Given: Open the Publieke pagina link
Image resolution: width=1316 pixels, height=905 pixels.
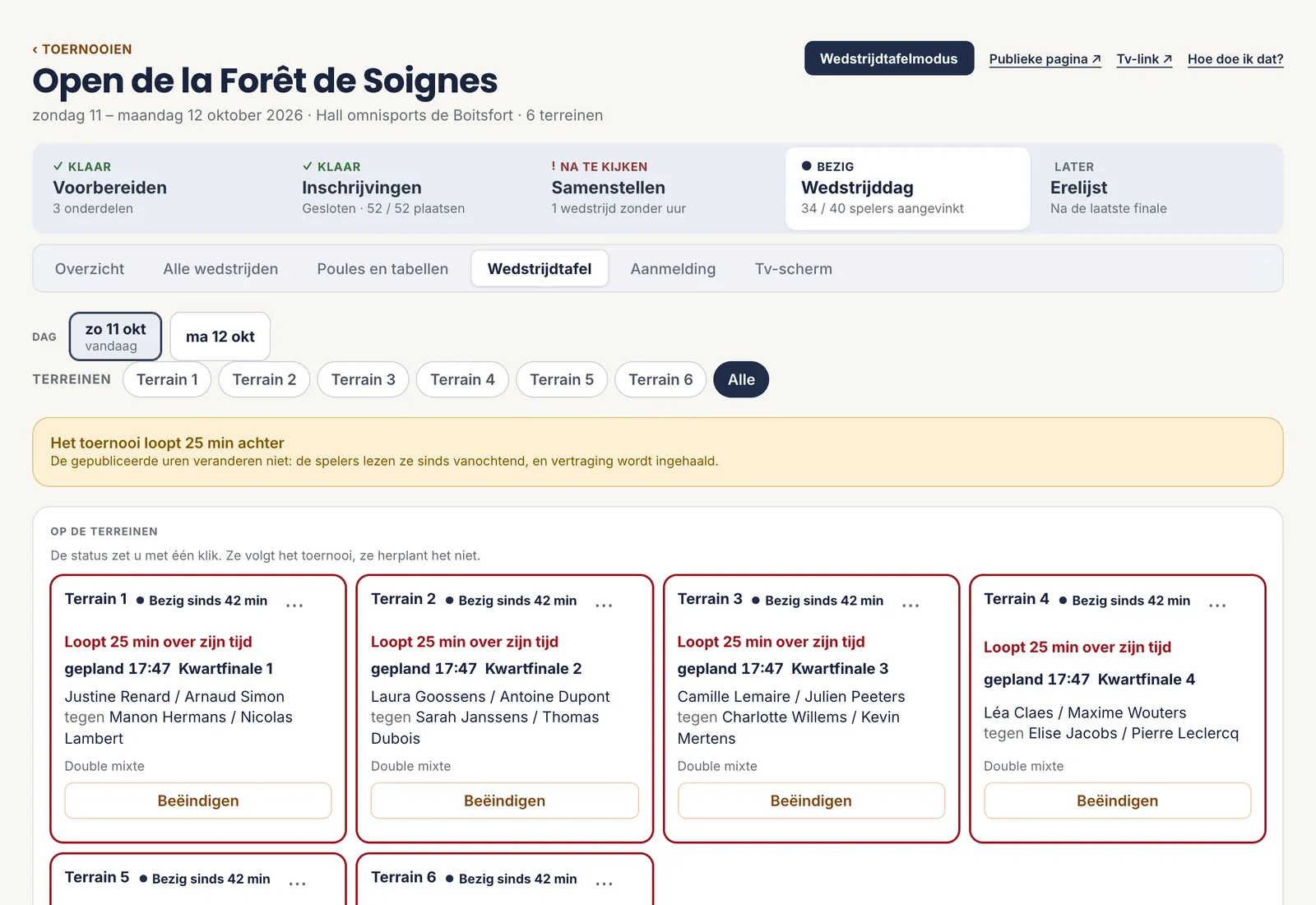Looking at the screenshot, I should (x=1045, y=59).
